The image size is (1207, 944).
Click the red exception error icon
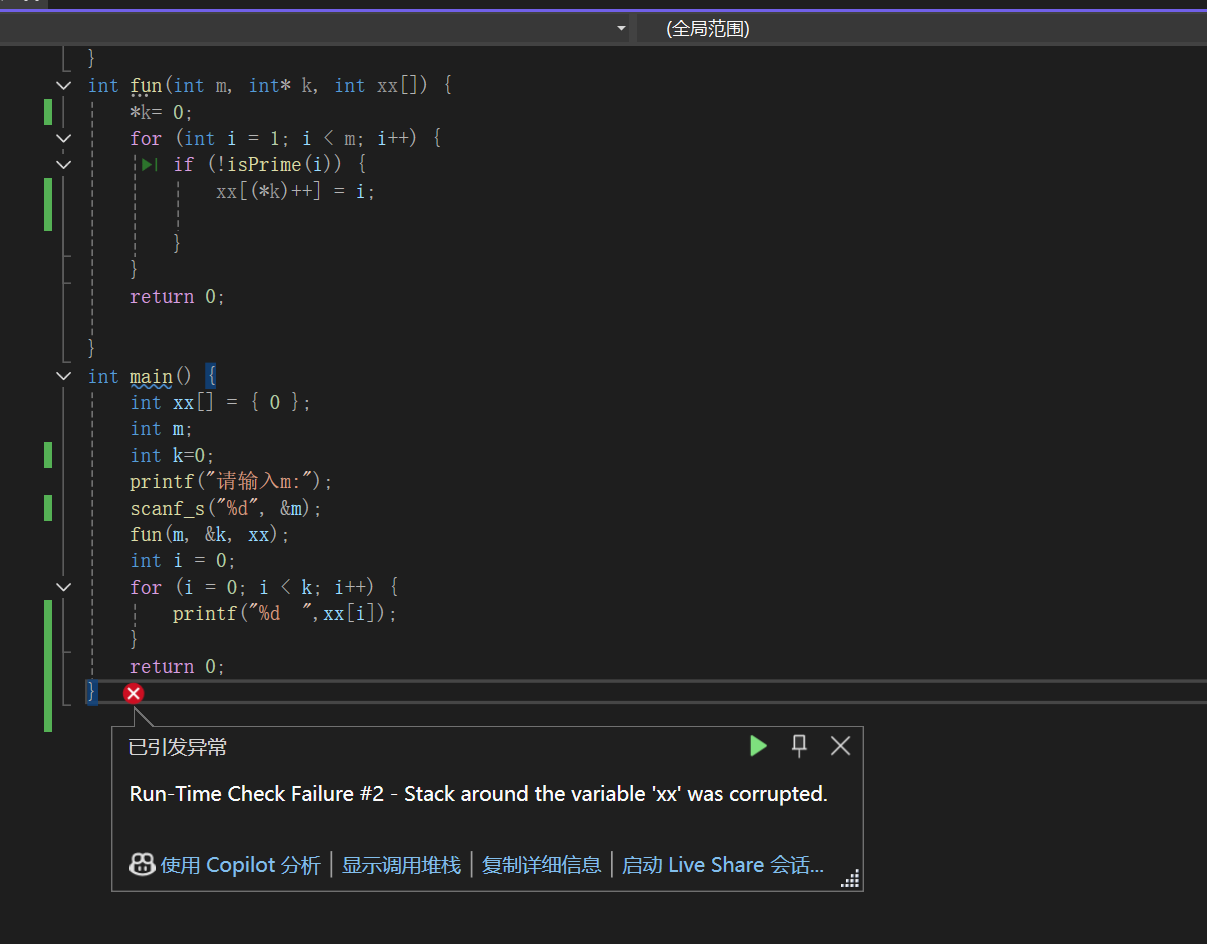(x=134, y=693)
